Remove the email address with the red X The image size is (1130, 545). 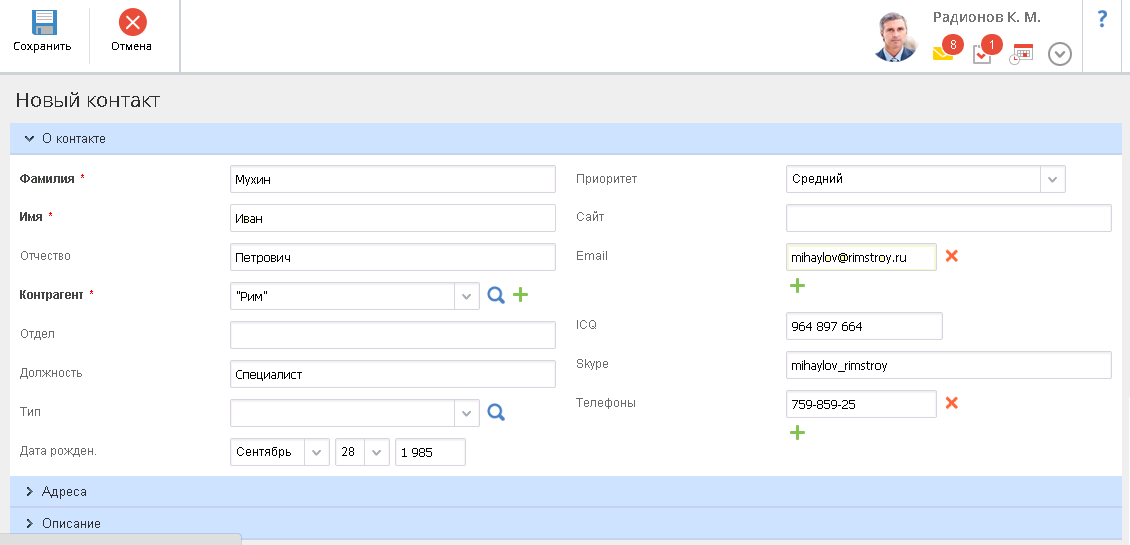[x=952, y=256]
